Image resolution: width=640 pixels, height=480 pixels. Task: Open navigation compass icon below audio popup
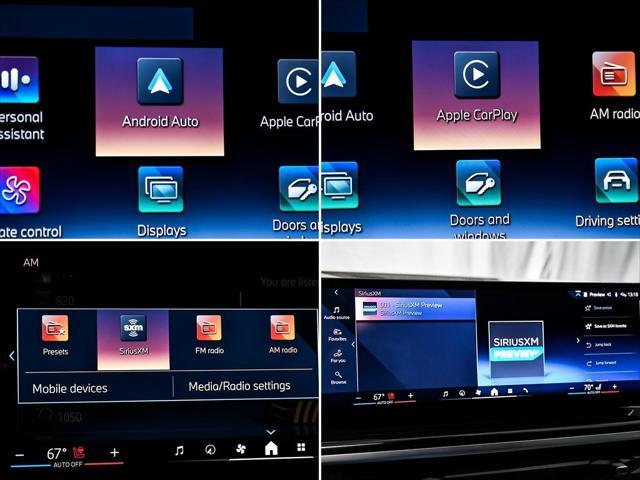tap(210, 450)
